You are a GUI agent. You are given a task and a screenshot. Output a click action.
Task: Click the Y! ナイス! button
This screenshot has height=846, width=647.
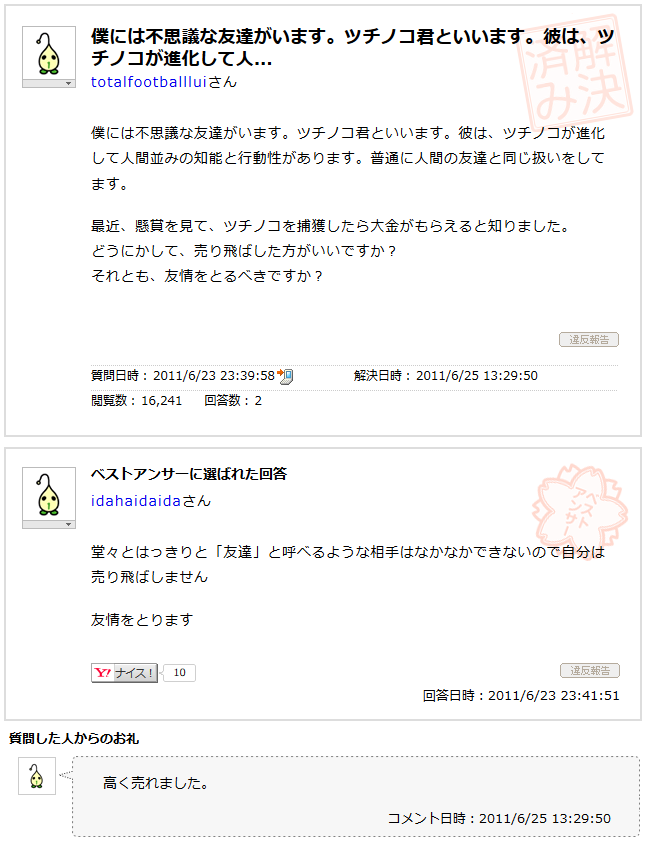point(125,673)
